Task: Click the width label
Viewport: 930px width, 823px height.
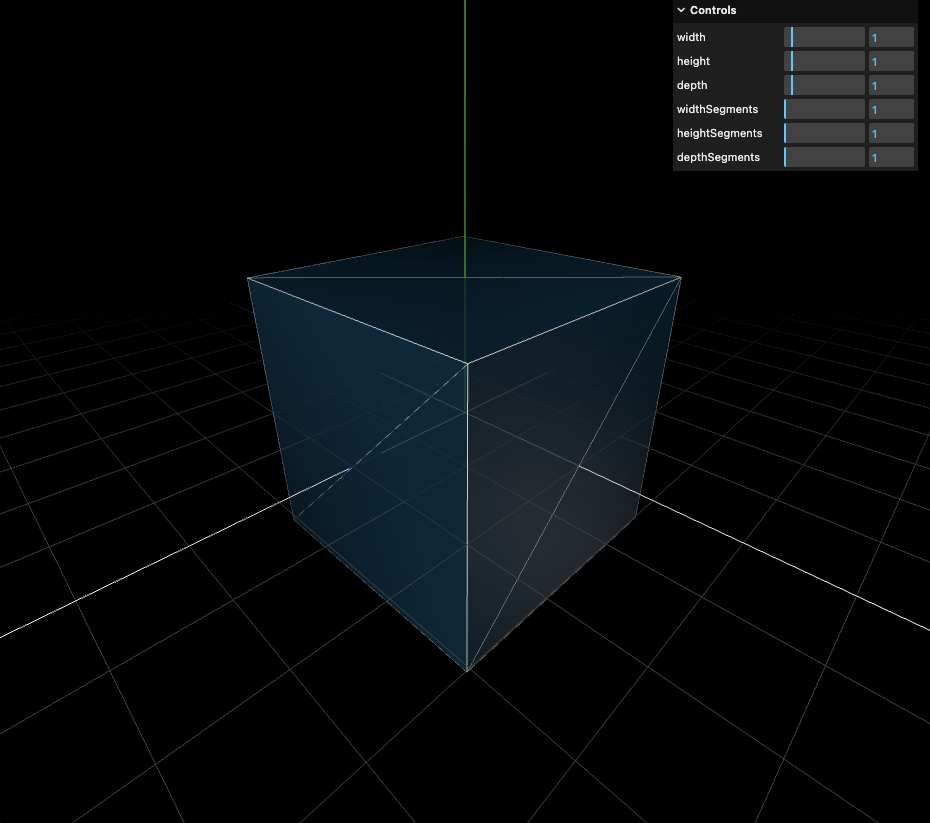Action: pos(691,37)
